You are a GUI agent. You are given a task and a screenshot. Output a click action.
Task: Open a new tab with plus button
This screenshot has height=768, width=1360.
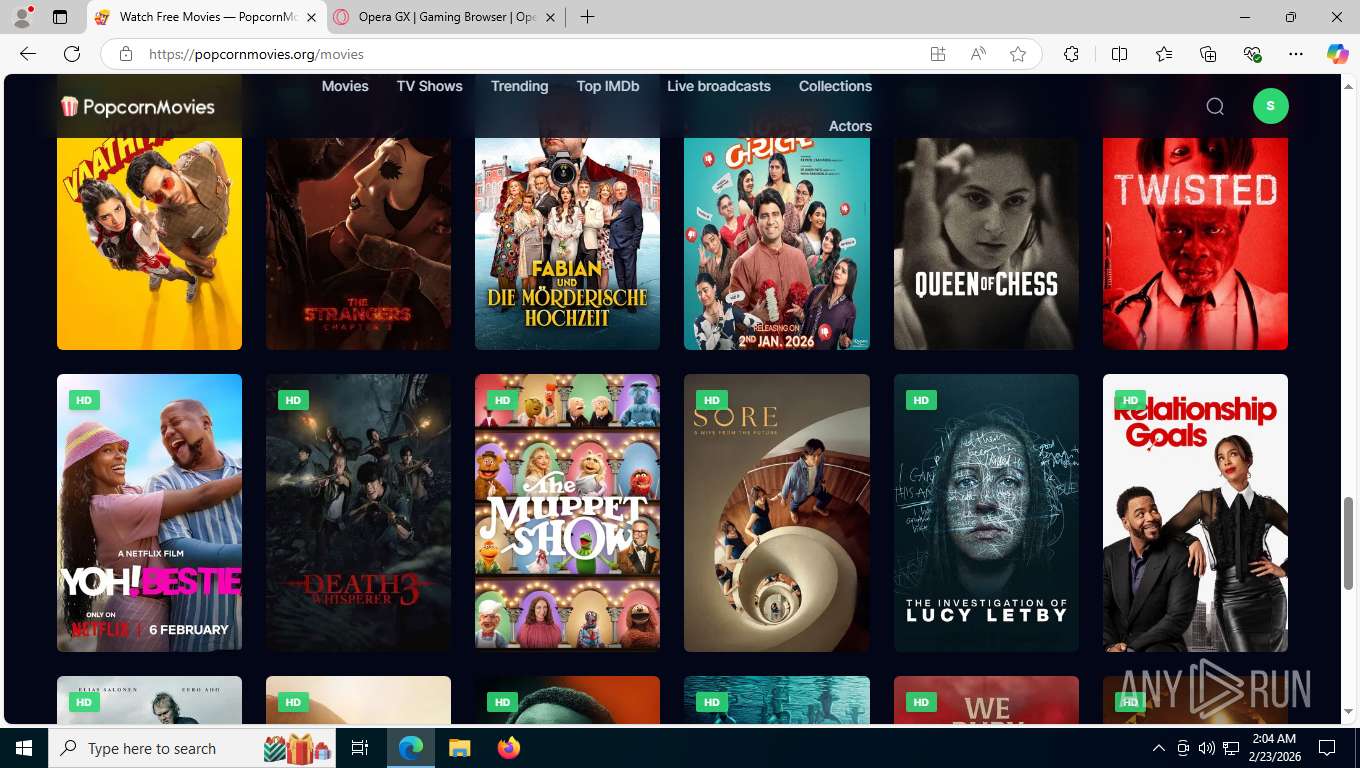(x=587, y=17)
